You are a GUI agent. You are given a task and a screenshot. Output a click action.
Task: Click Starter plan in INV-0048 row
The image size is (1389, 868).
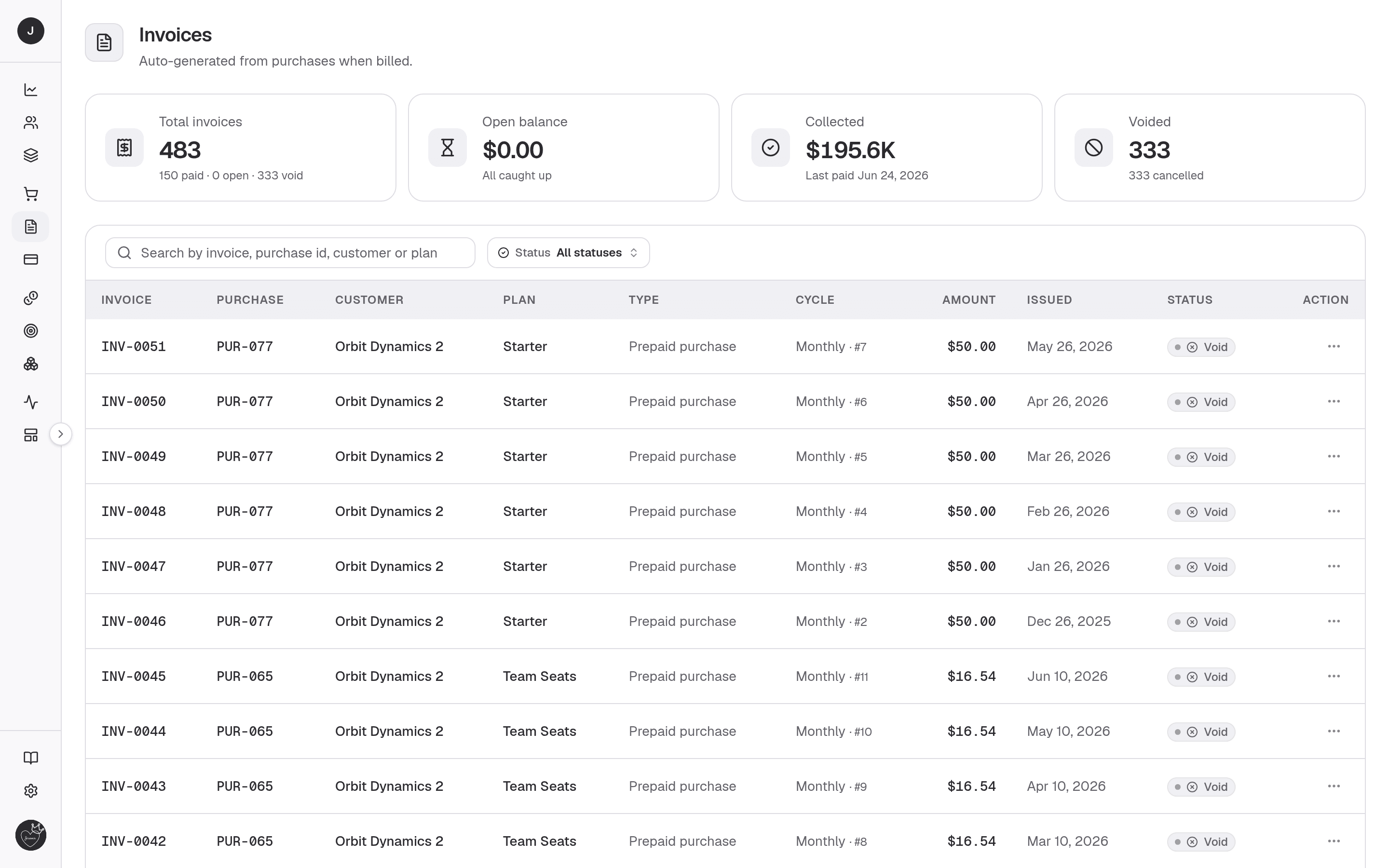(x=525, y=512)
